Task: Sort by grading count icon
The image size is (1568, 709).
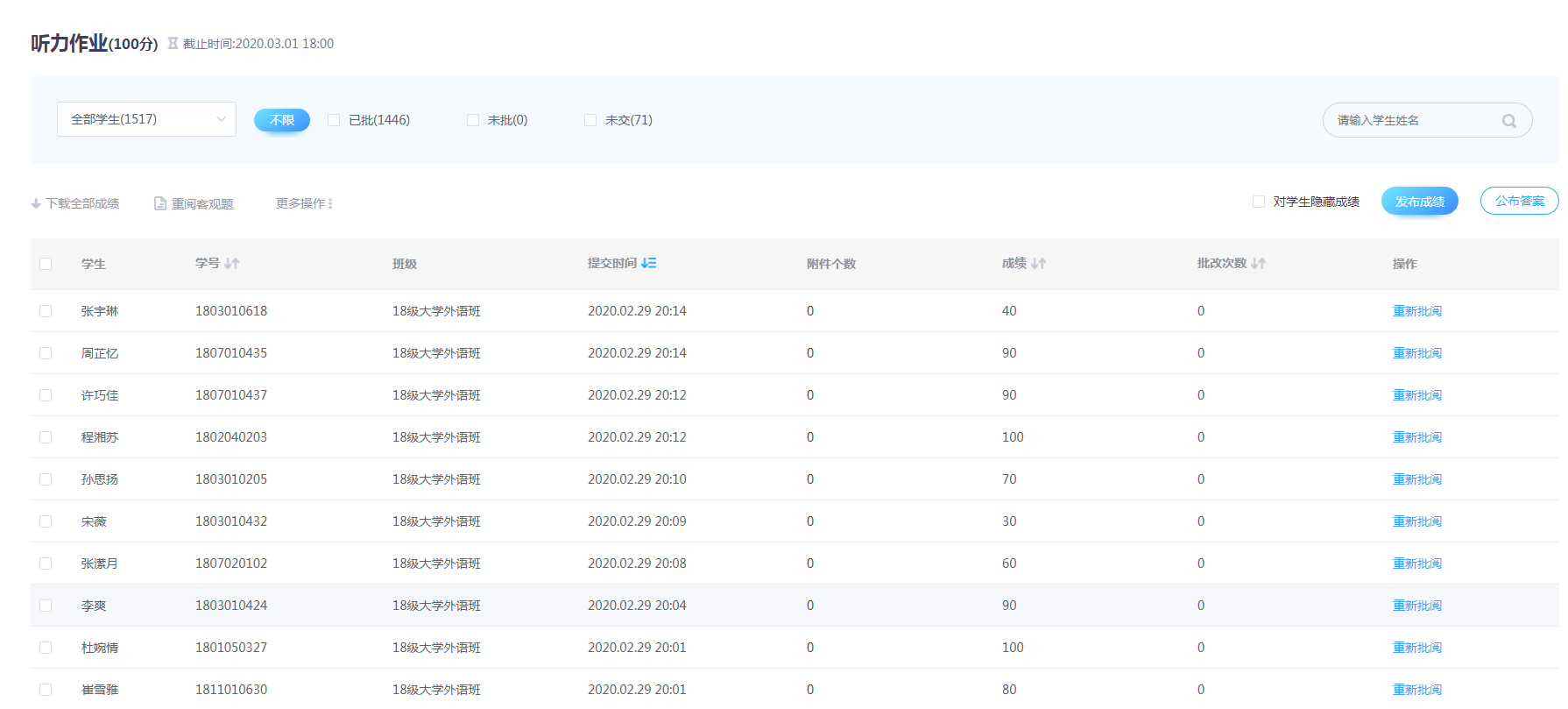Action: [x=1258, y=263]
